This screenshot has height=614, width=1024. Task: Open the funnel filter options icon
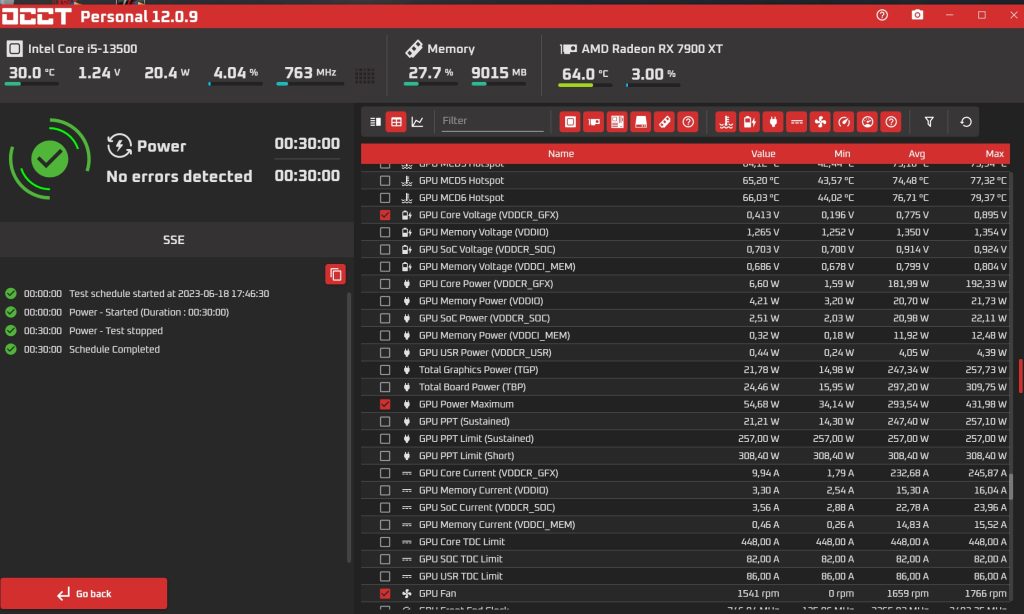pos(929,122)
